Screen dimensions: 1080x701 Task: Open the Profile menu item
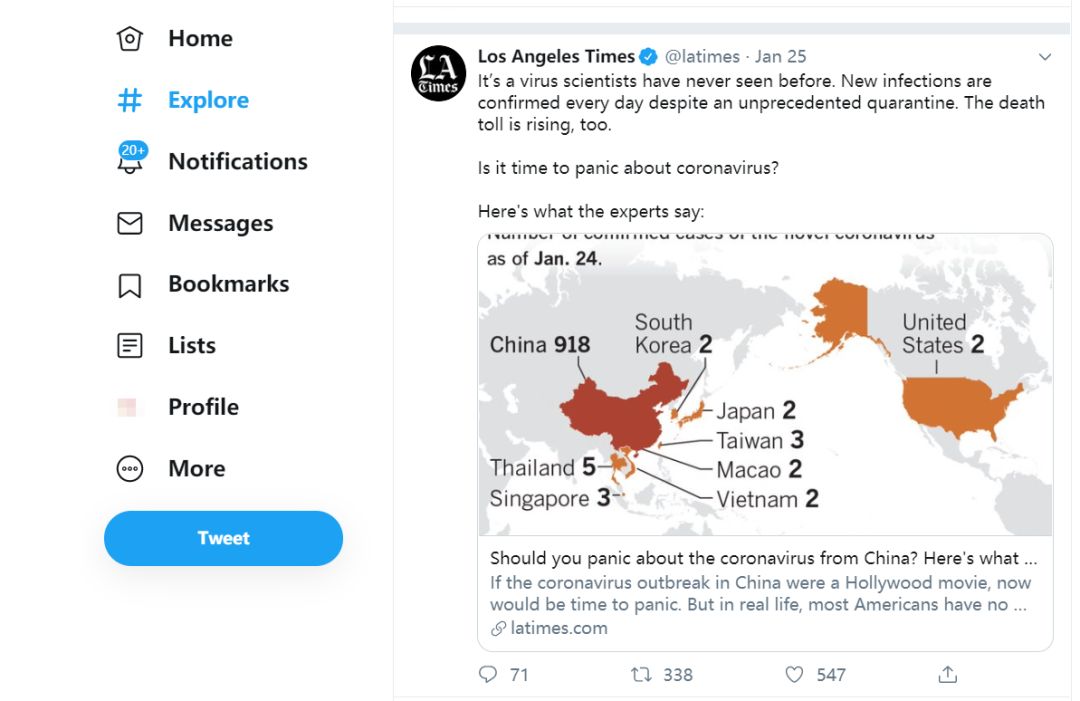203,407
